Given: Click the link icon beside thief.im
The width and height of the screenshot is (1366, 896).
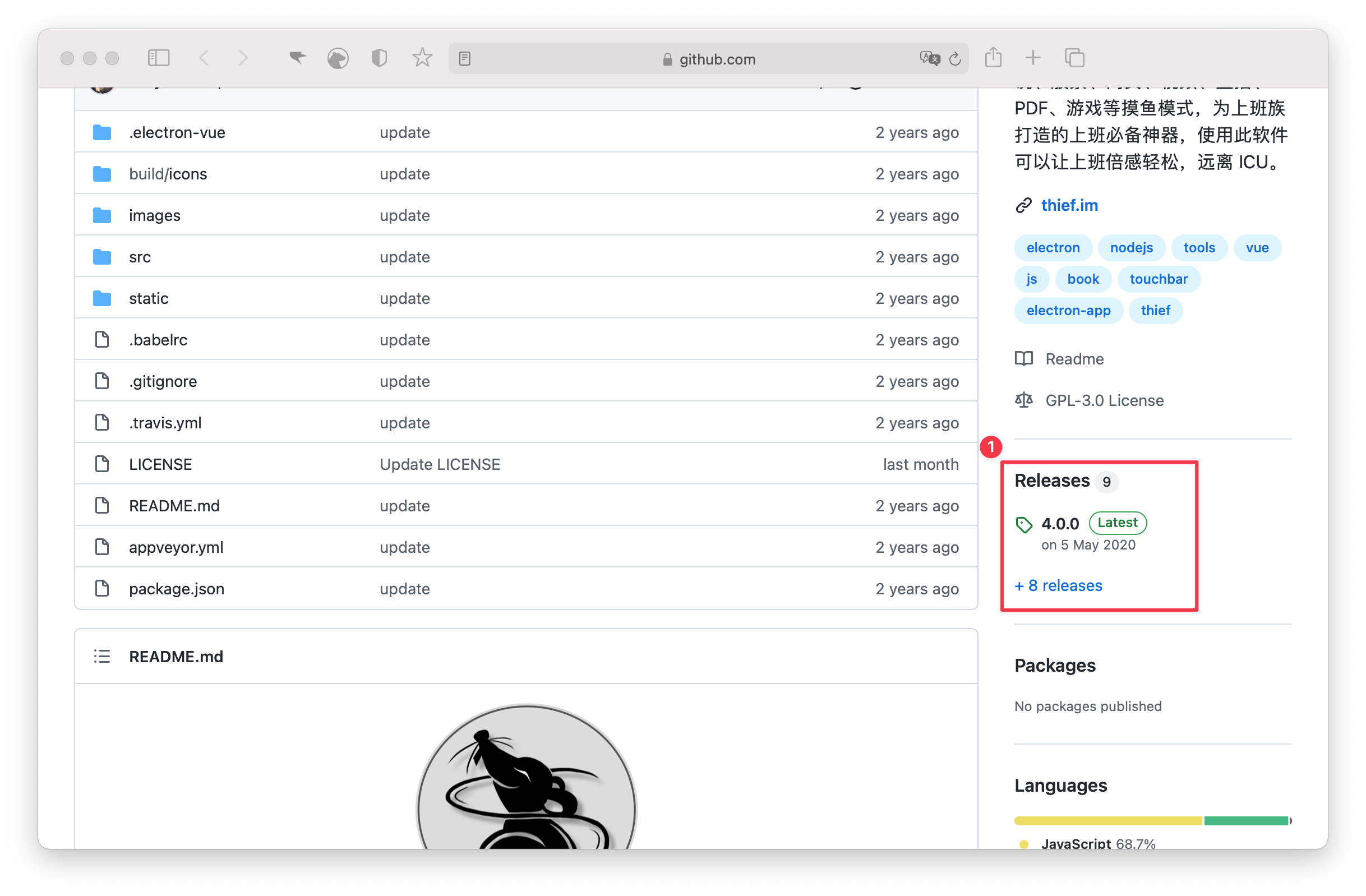Looking at the screenshot, I should pos(1024,205).
